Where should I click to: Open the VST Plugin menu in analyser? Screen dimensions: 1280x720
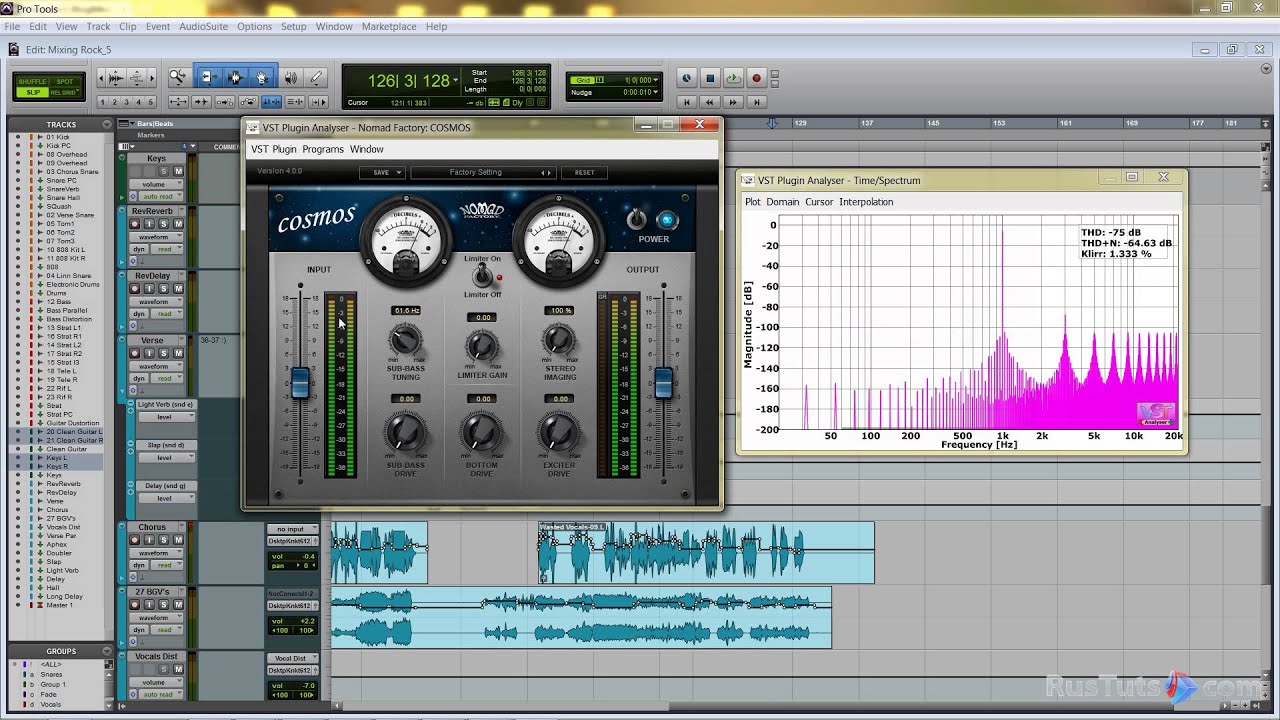[273, 149]
